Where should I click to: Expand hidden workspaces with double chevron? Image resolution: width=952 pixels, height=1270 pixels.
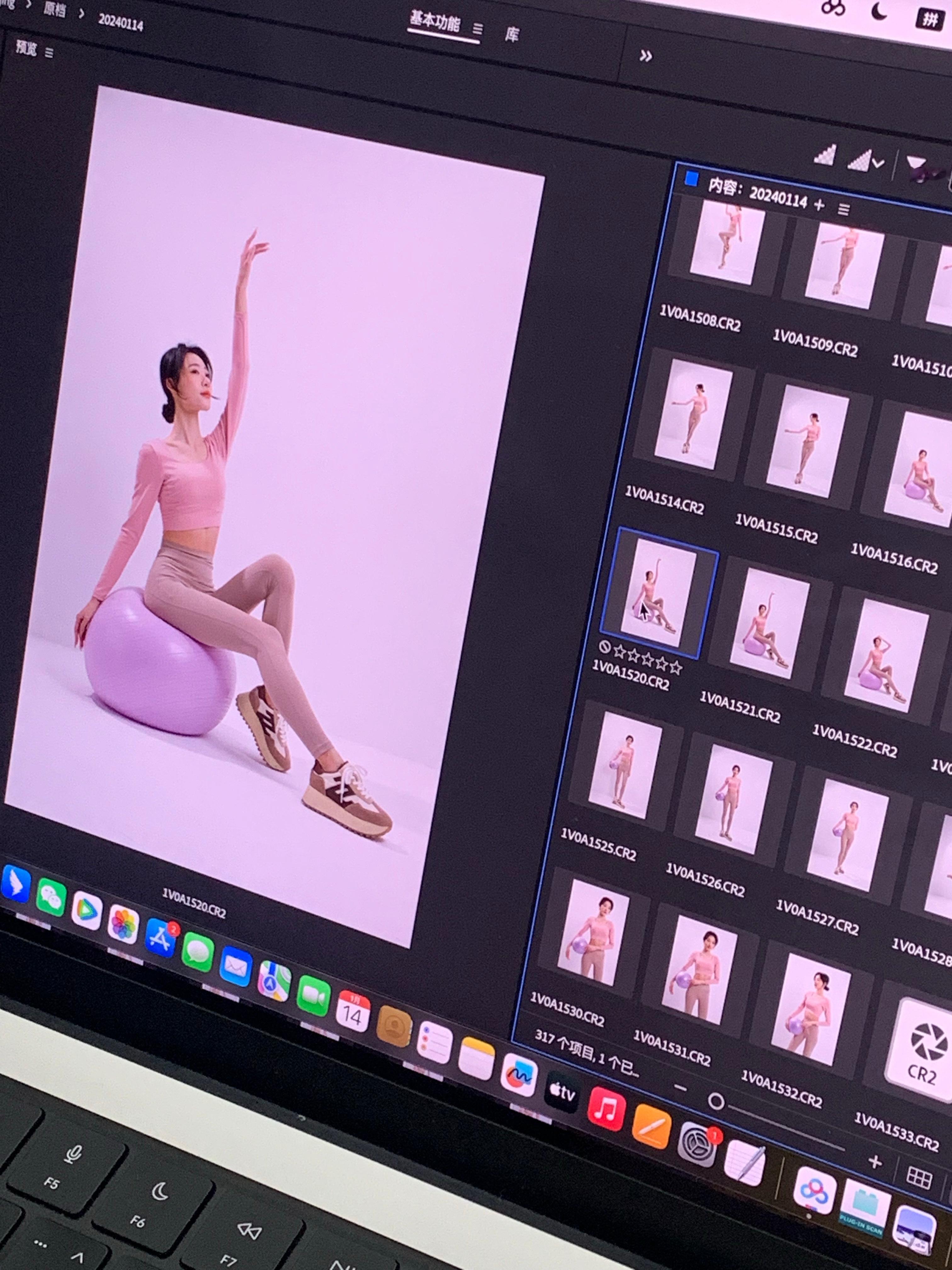click(x=646, y=56)
